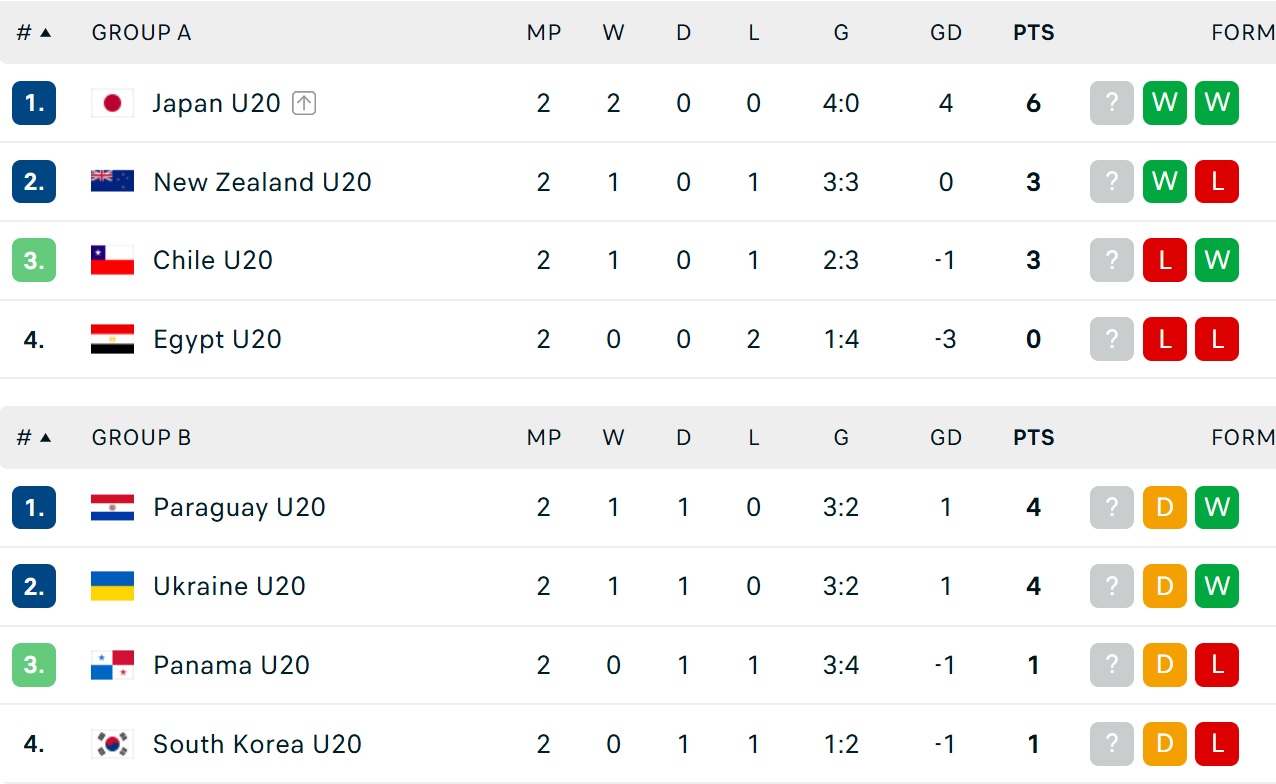The width and height of the screenshot is (1276, 784).
Task: Click the Egypt flag icon
Action: tap(112, 339)
